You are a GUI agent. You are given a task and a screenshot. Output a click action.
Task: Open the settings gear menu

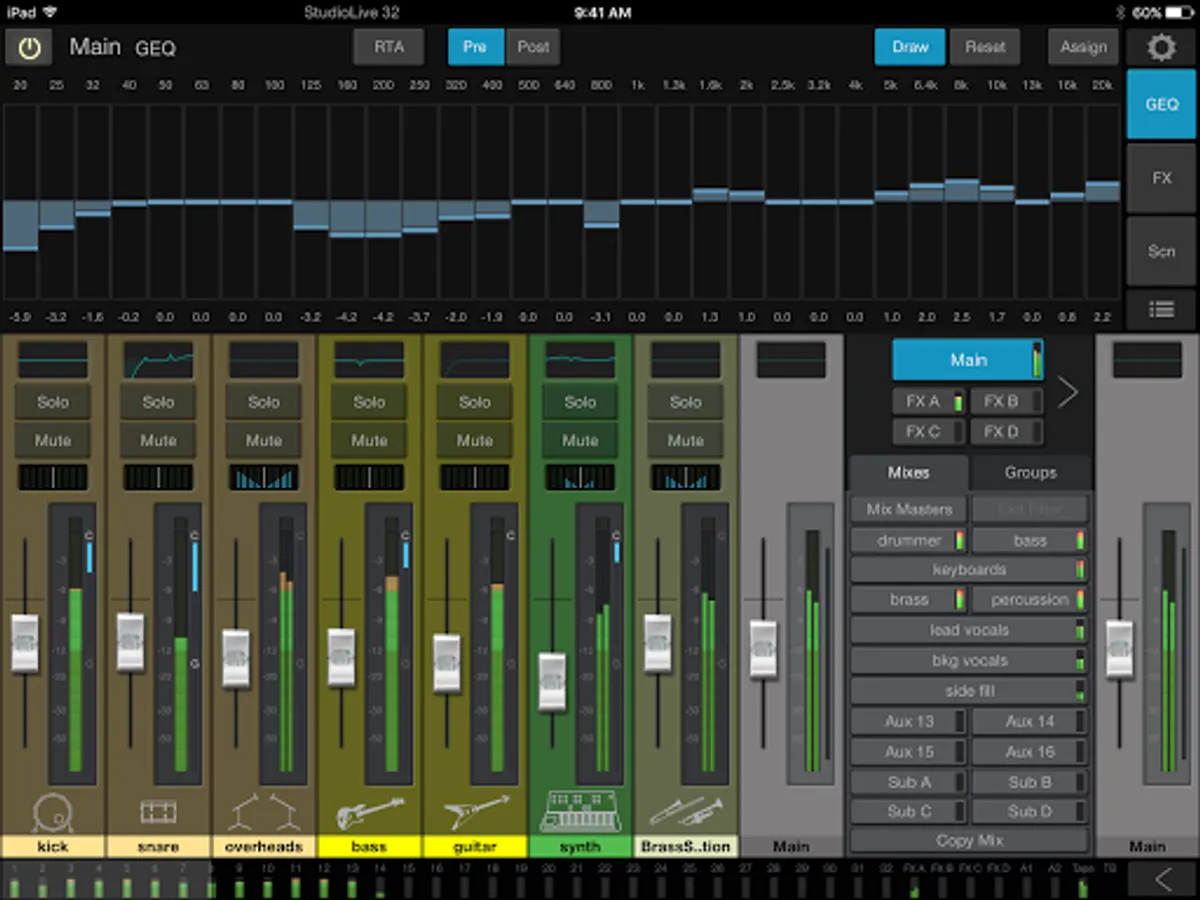point(1160,47)
